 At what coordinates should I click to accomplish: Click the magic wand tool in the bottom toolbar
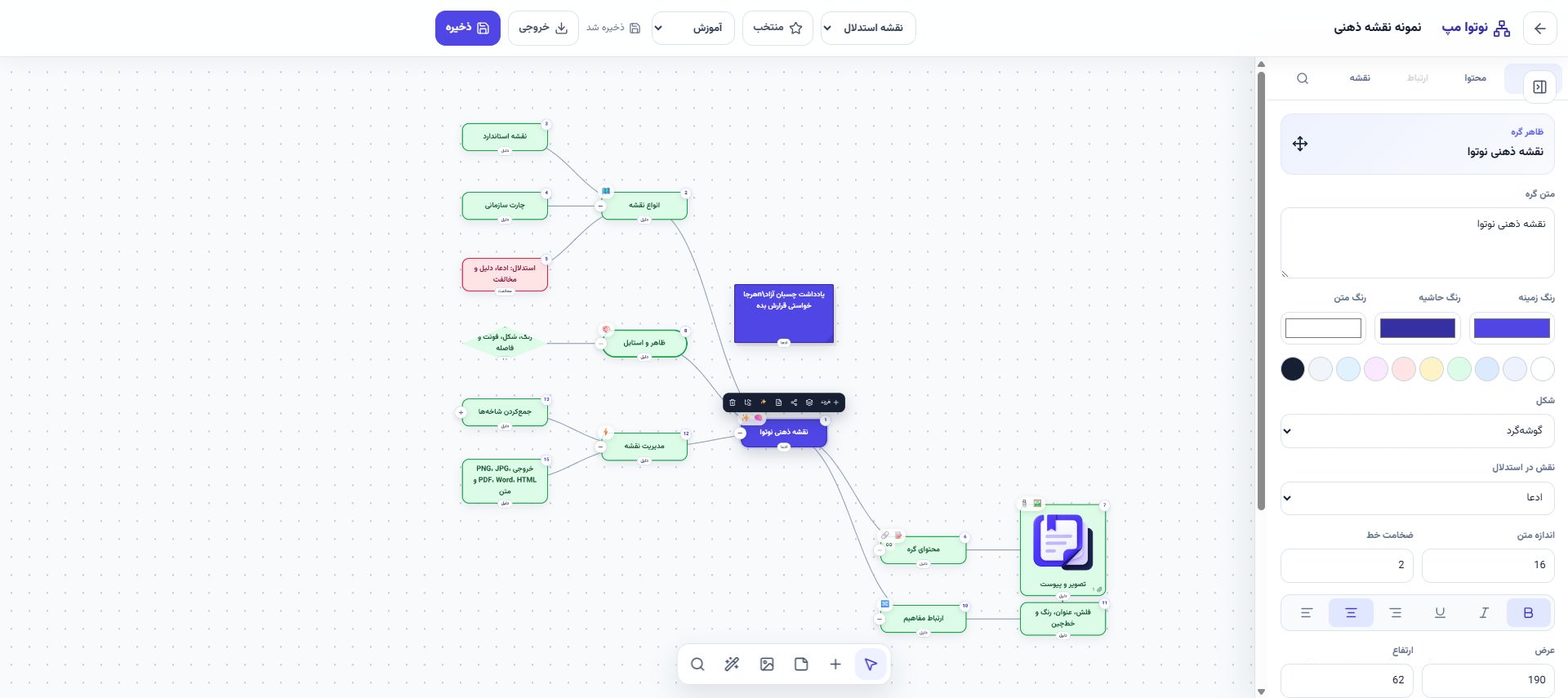click(732, 665)
